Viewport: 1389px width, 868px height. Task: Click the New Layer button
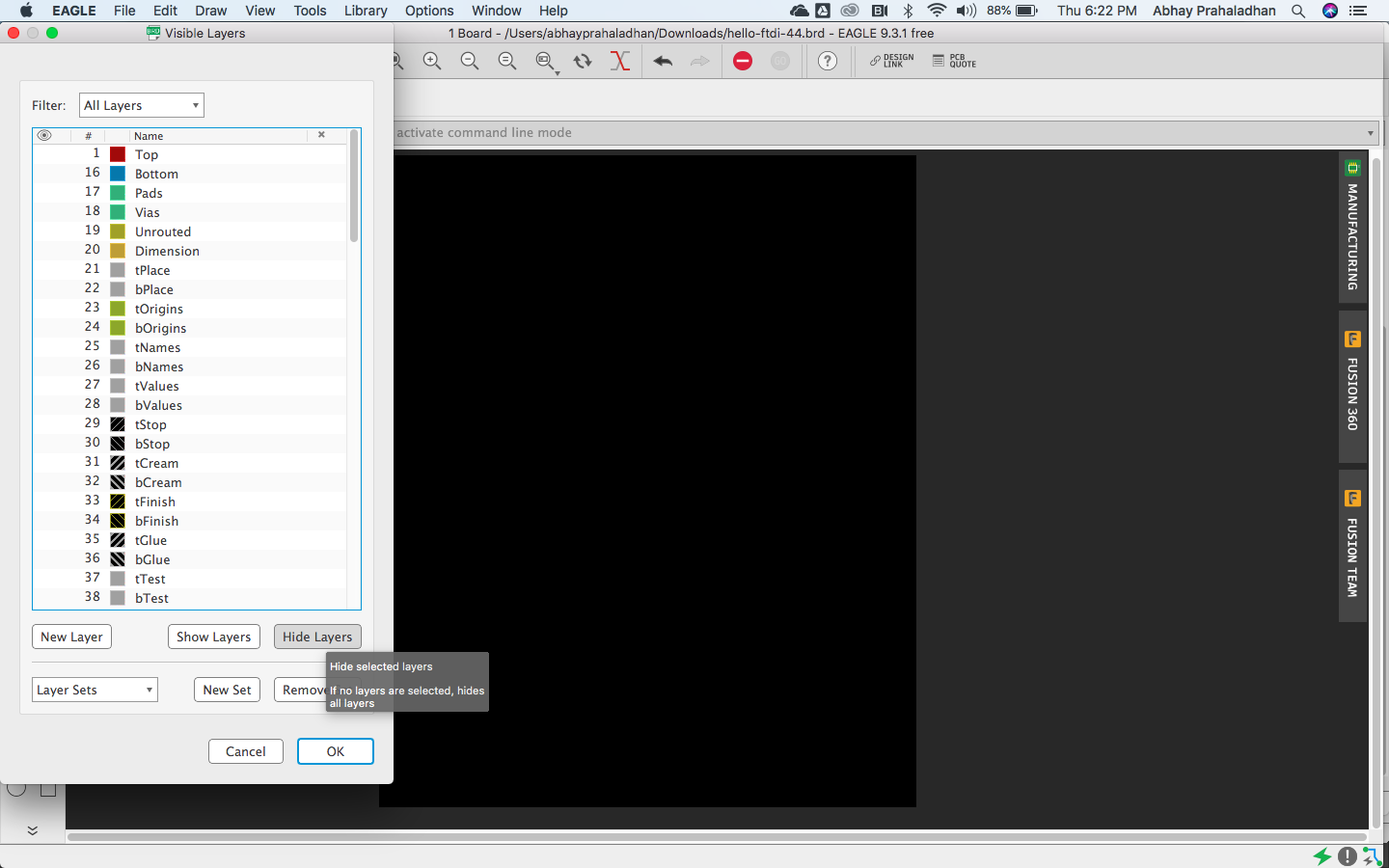click(x=71, y=637)
